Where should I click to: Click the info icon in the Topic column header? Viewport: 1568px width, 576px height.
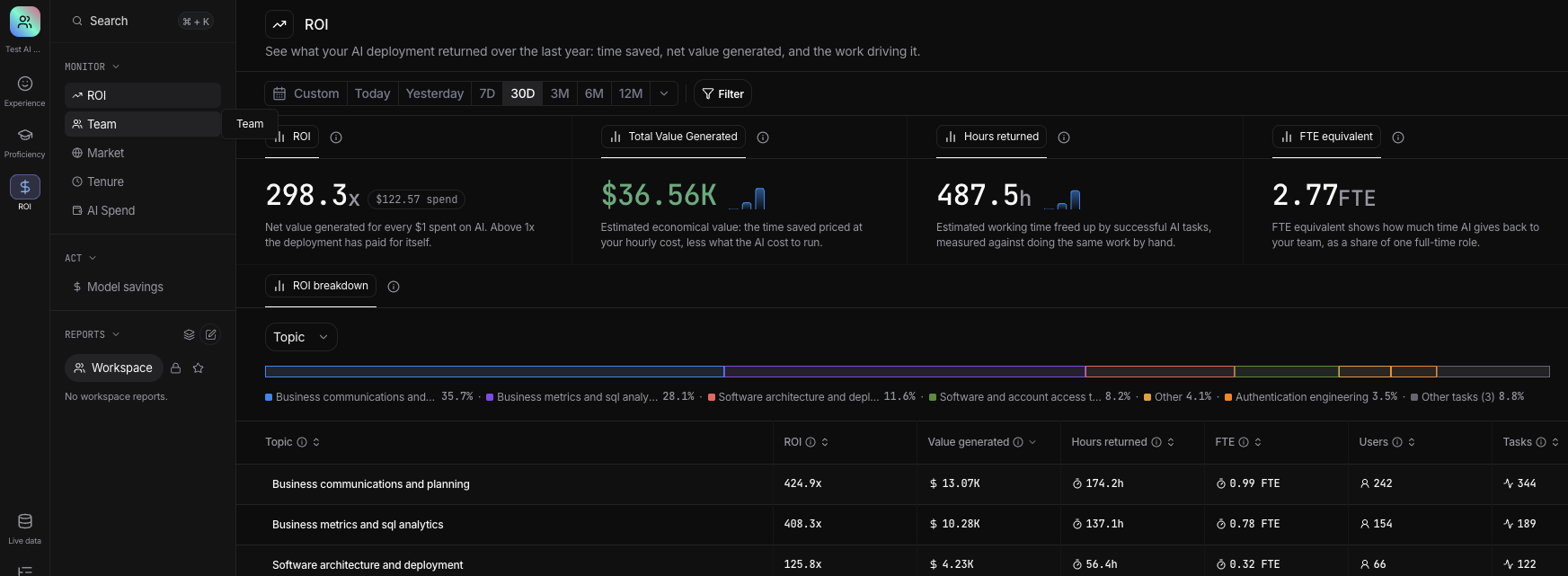click(x=302, y=442)
